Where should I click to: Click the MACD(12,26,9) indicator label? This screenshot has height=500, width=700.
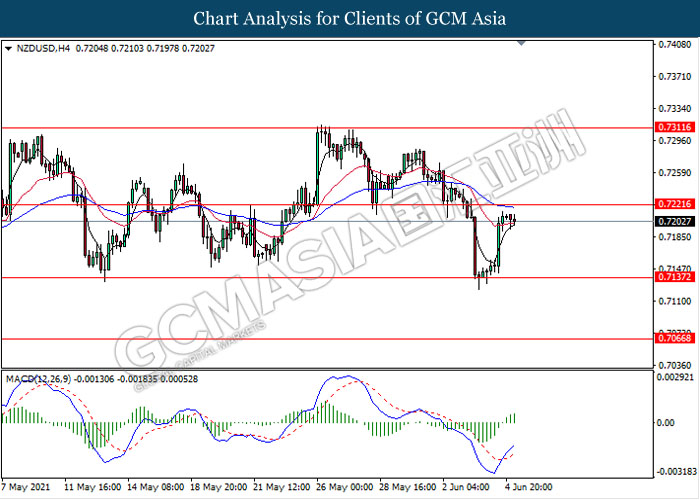point(38,379)
